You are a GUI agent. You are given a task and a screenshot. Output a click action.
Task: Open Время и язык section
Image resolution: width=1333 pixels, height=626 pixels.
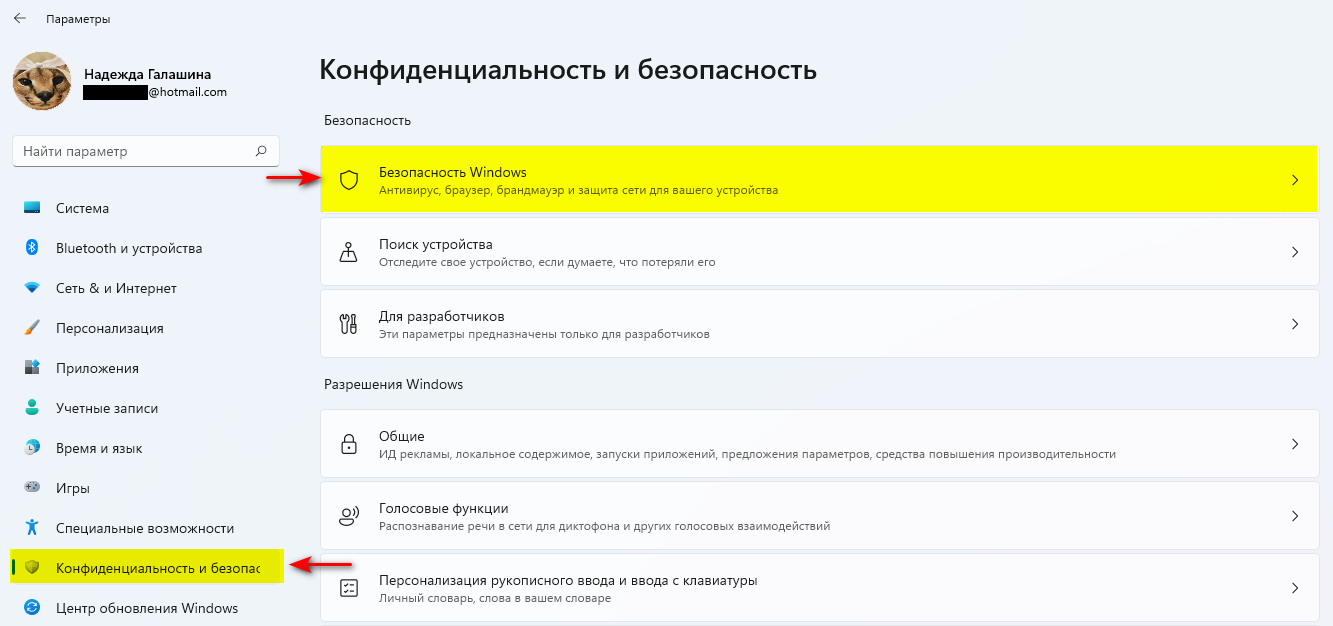click(146, 448)
